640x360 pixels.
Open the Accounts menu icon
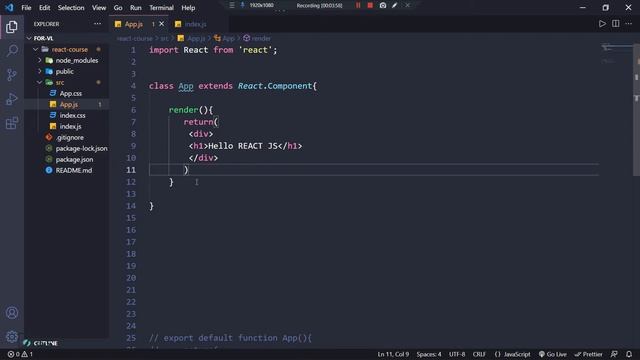pos(12,313)
